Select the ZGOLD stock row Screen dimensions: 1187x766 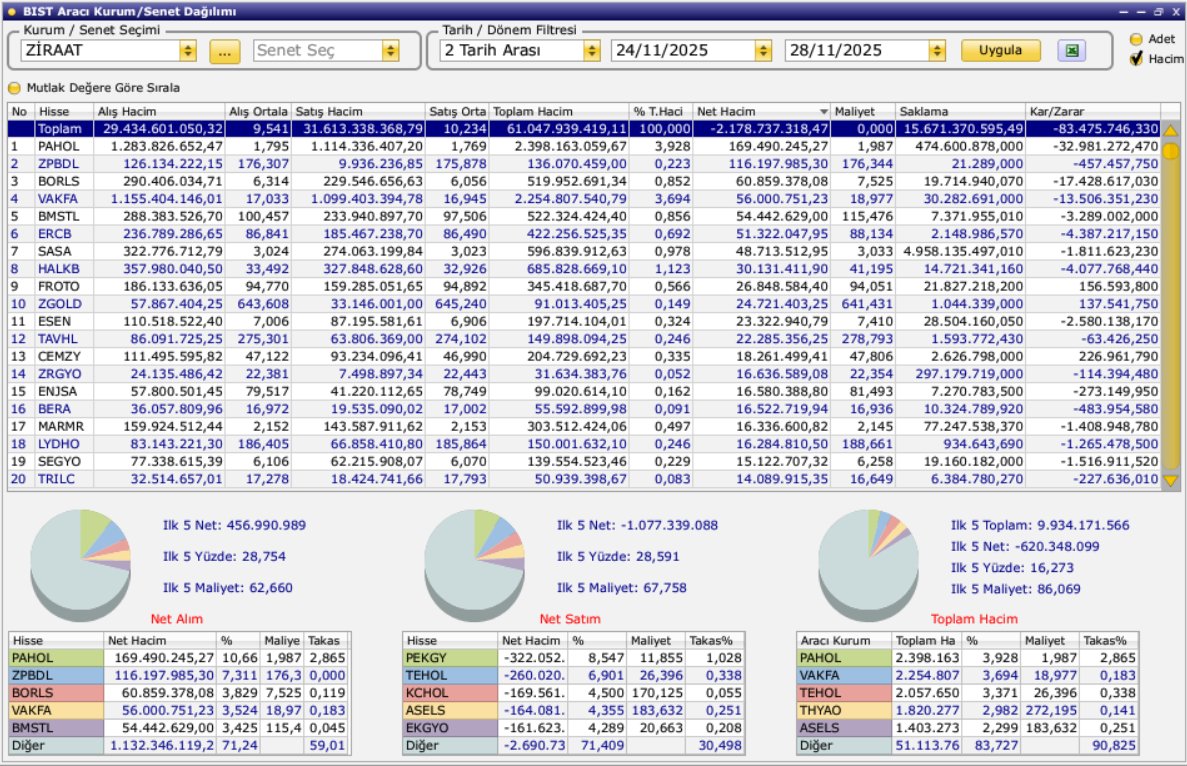click(584, 304)
